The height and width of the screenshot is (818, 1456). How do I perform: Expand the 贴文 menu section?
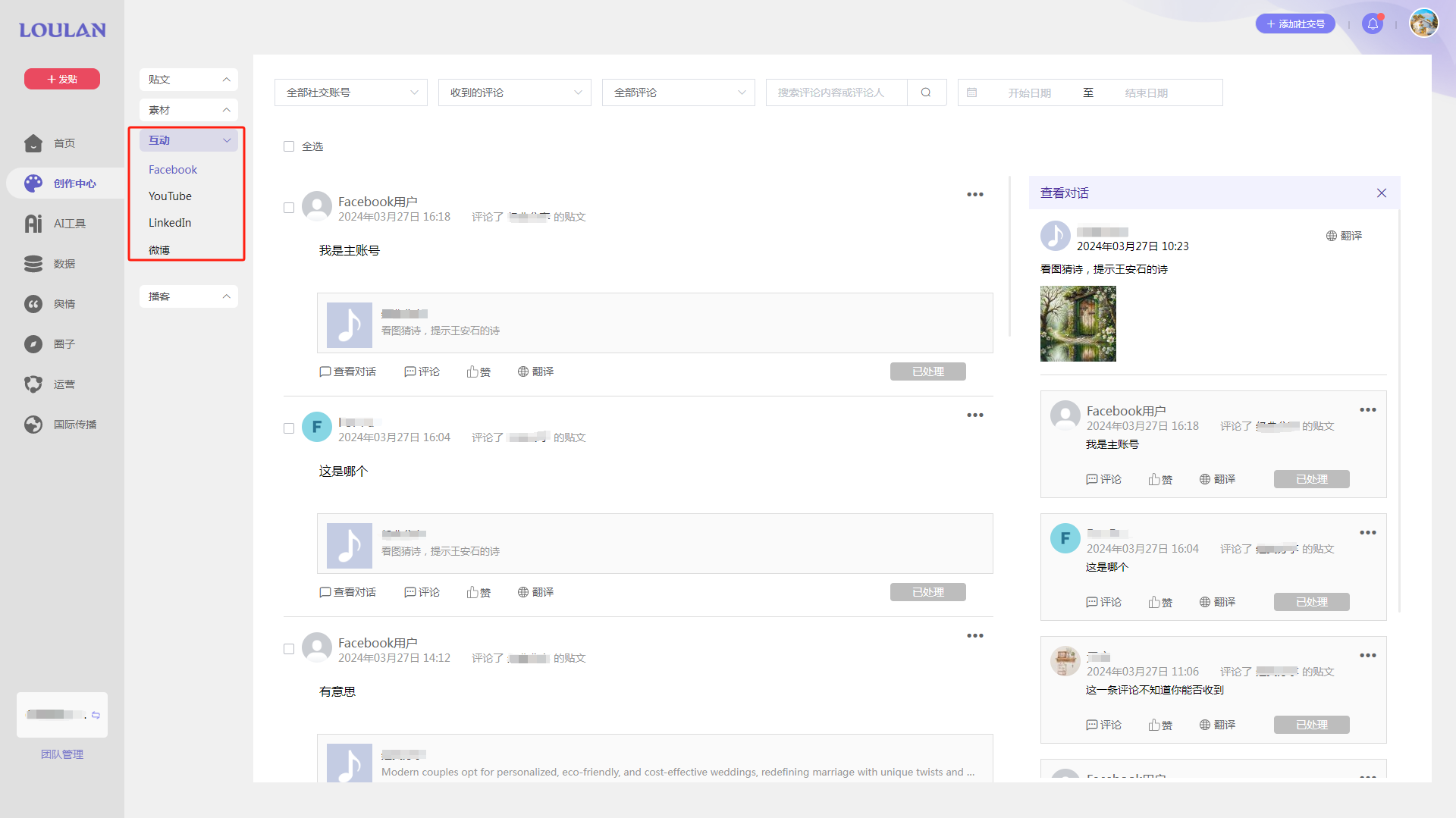click(189, 80)
